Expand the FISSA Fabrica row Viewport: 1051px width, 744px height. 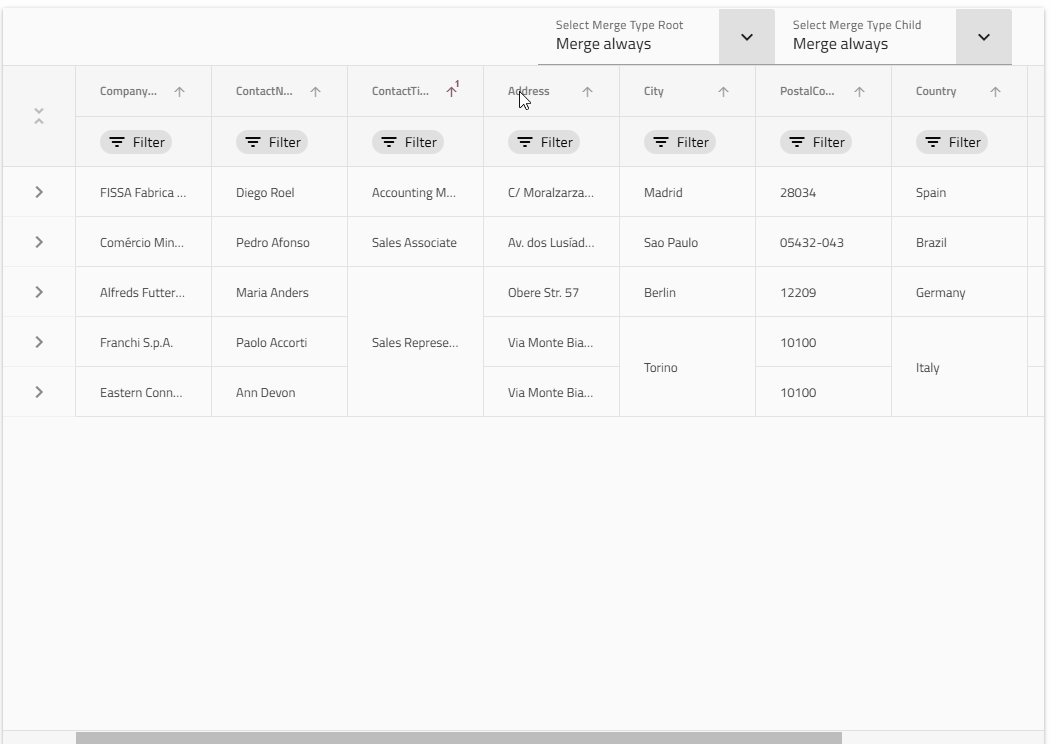(x=39, y=192)
